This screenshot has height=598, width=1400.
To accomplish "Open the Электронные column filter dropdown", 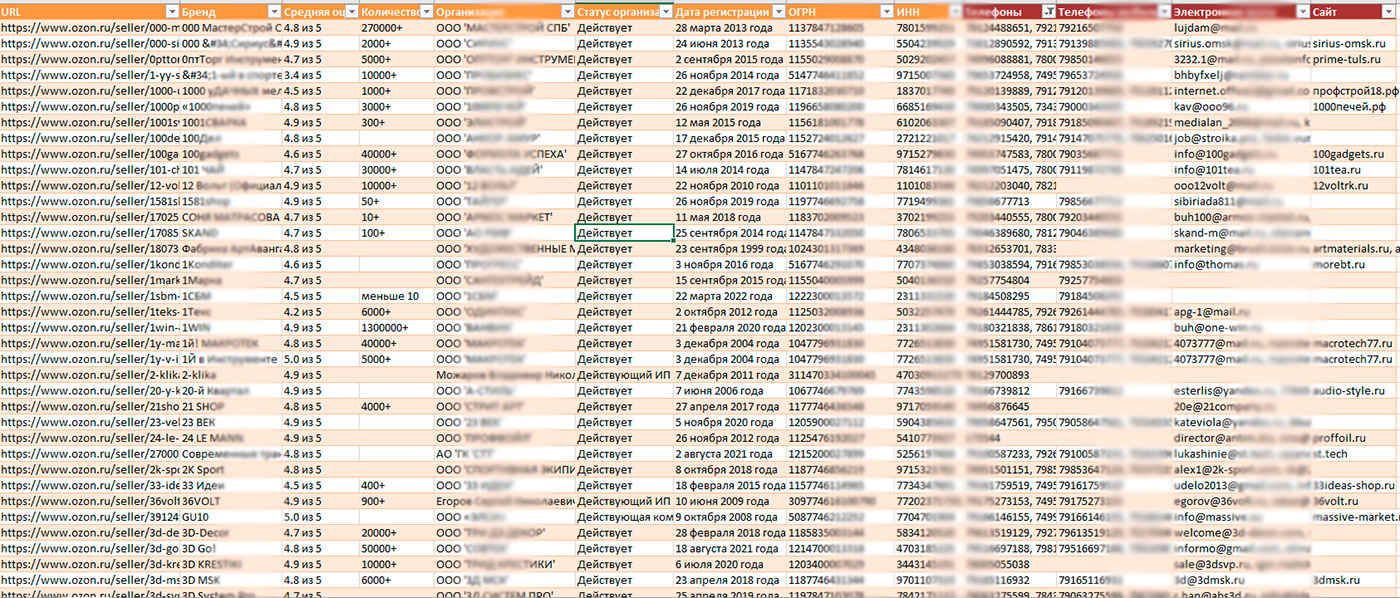I will (1302, 11).
